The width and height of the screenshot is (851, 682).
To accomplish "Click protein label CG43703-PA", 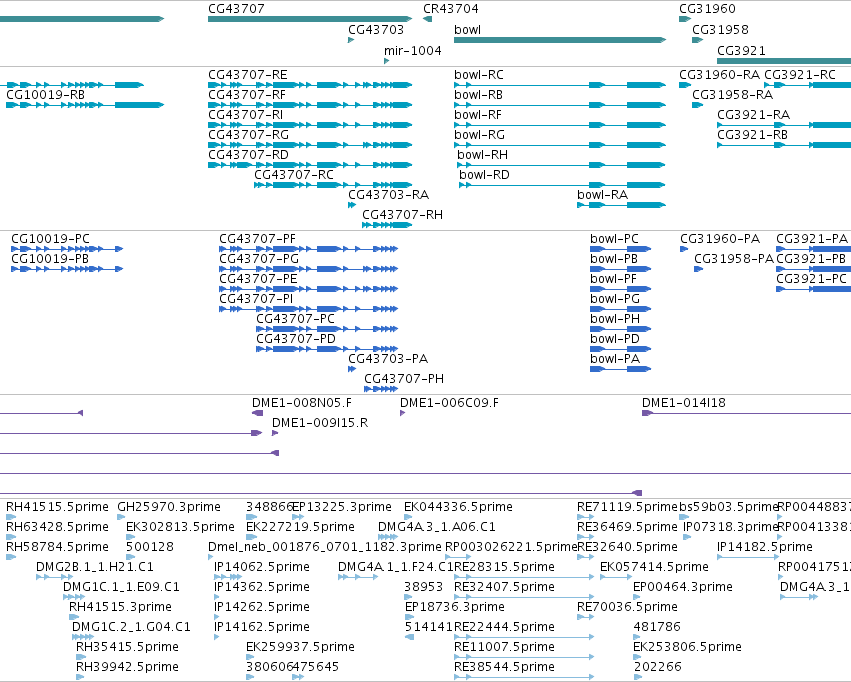I will 388,359.
